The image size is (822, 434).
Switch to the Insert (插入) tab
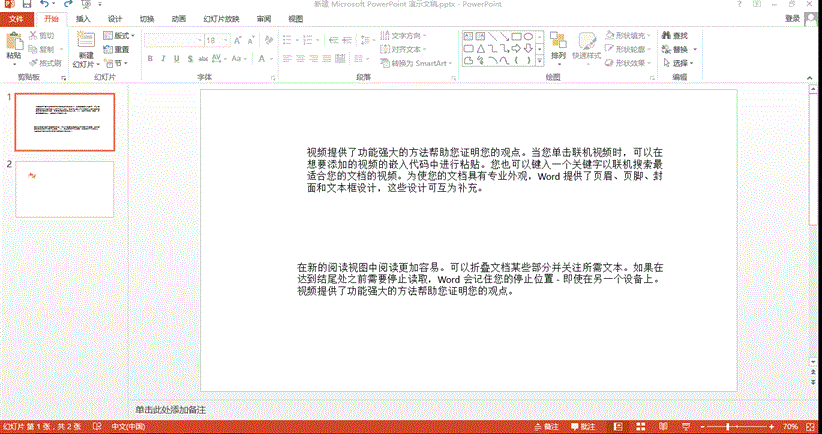tap(83, 19)
